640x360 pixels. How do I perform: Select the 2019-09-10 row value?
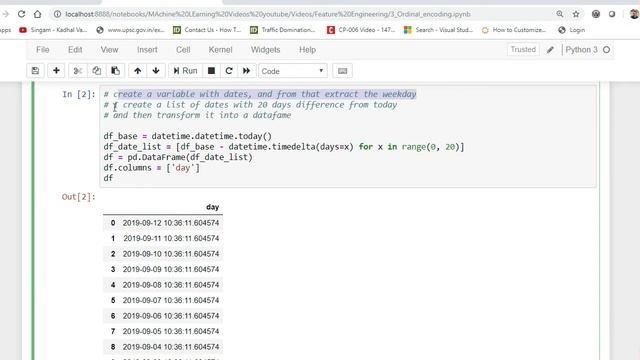171,254
